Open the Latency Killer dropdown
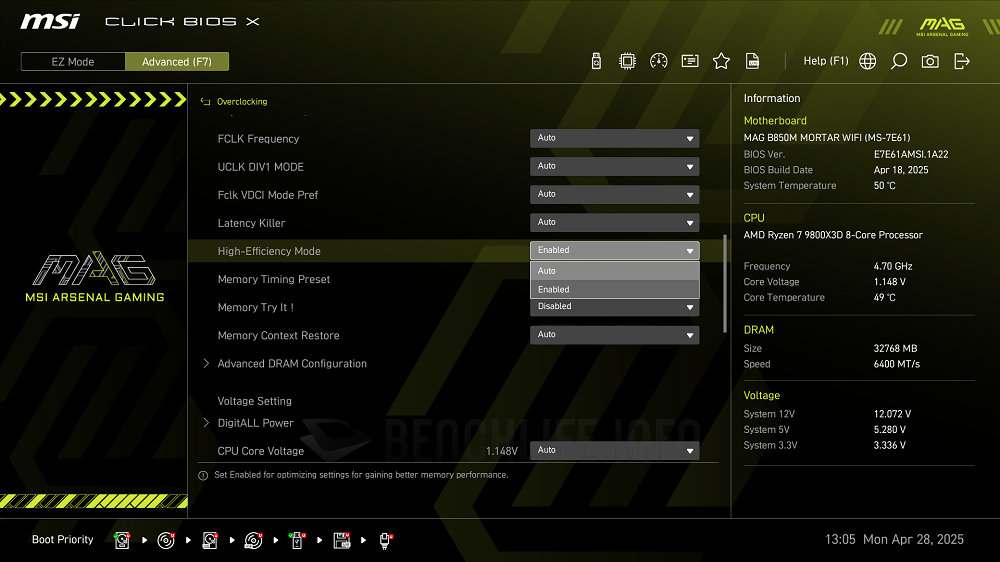Image resolution: width=1000 pixels, height=562 pixels. pyautogui.click(x=614, y=223)
